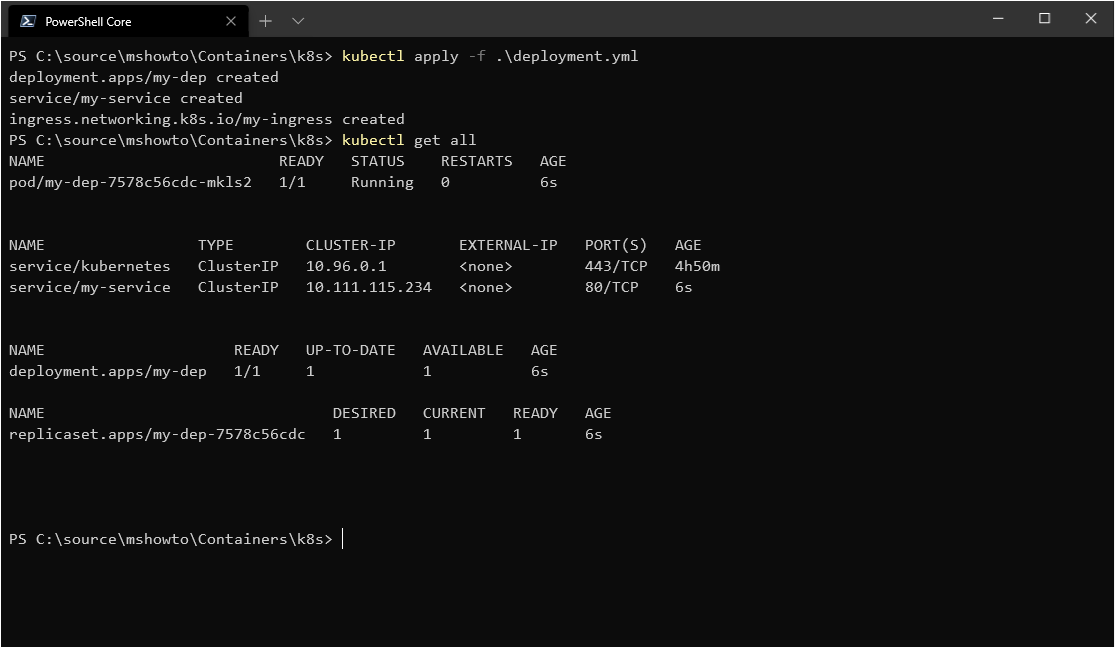Click the CLUSTER-IP column header
Image resolution: width=1115 pixels, height=648 pixels.
[x=351, y=245]
